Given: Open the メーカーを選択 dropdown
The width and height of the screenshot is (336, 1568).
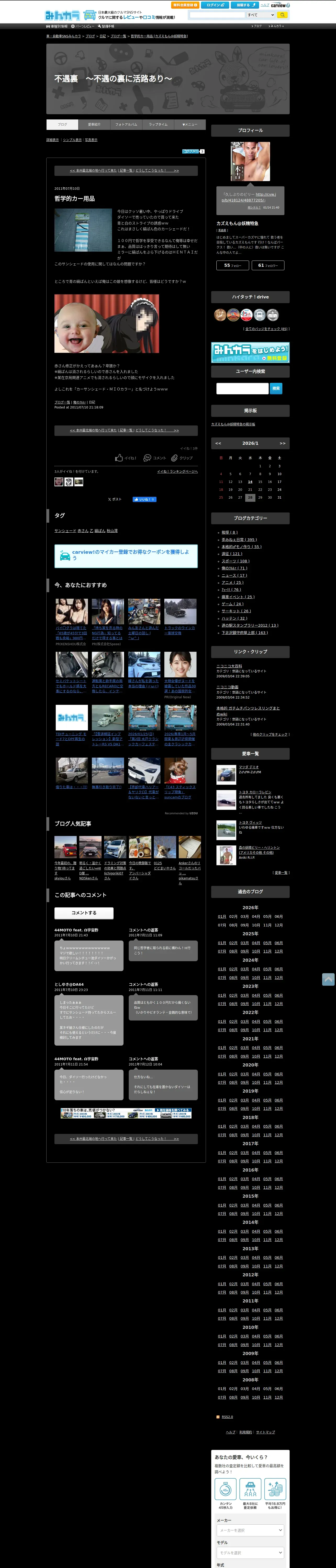Looking at the screenshot, I should pos(251,1530).
